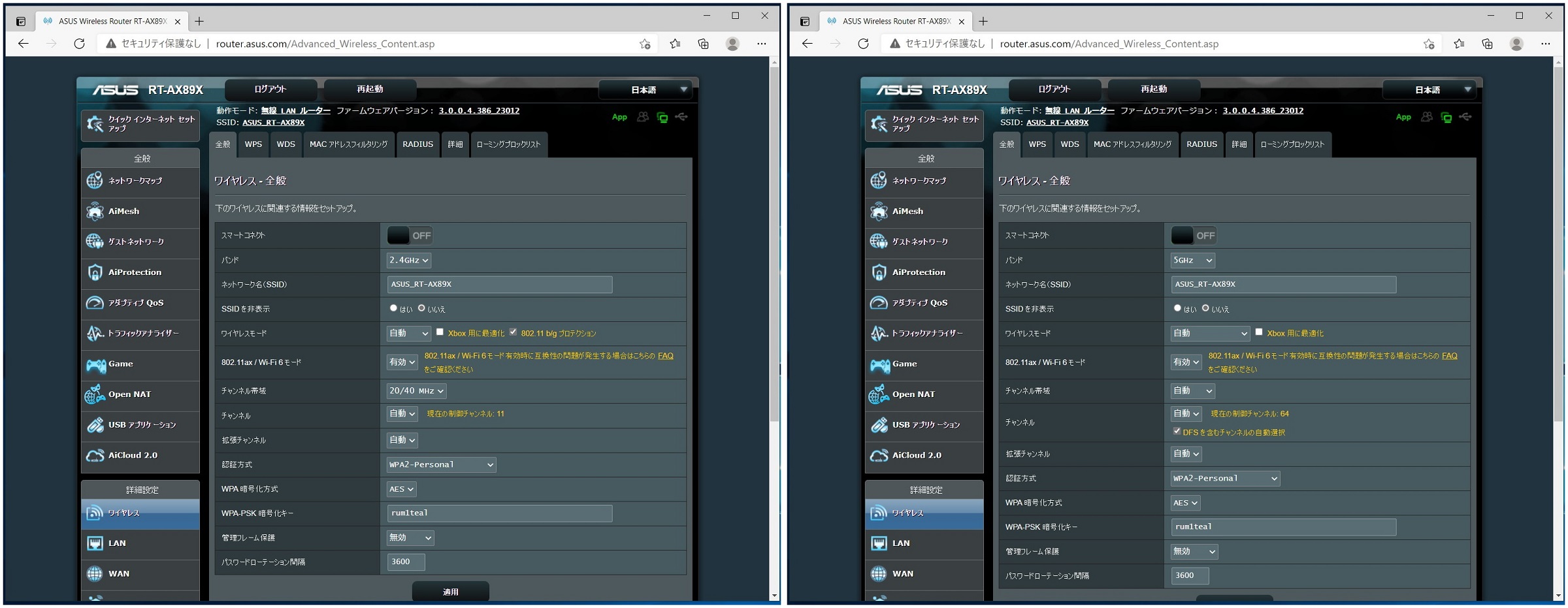Open AiCloud 2.0 in right window sidebar
The height and width of the screenshot is (608, 1568).
point(917,455)
